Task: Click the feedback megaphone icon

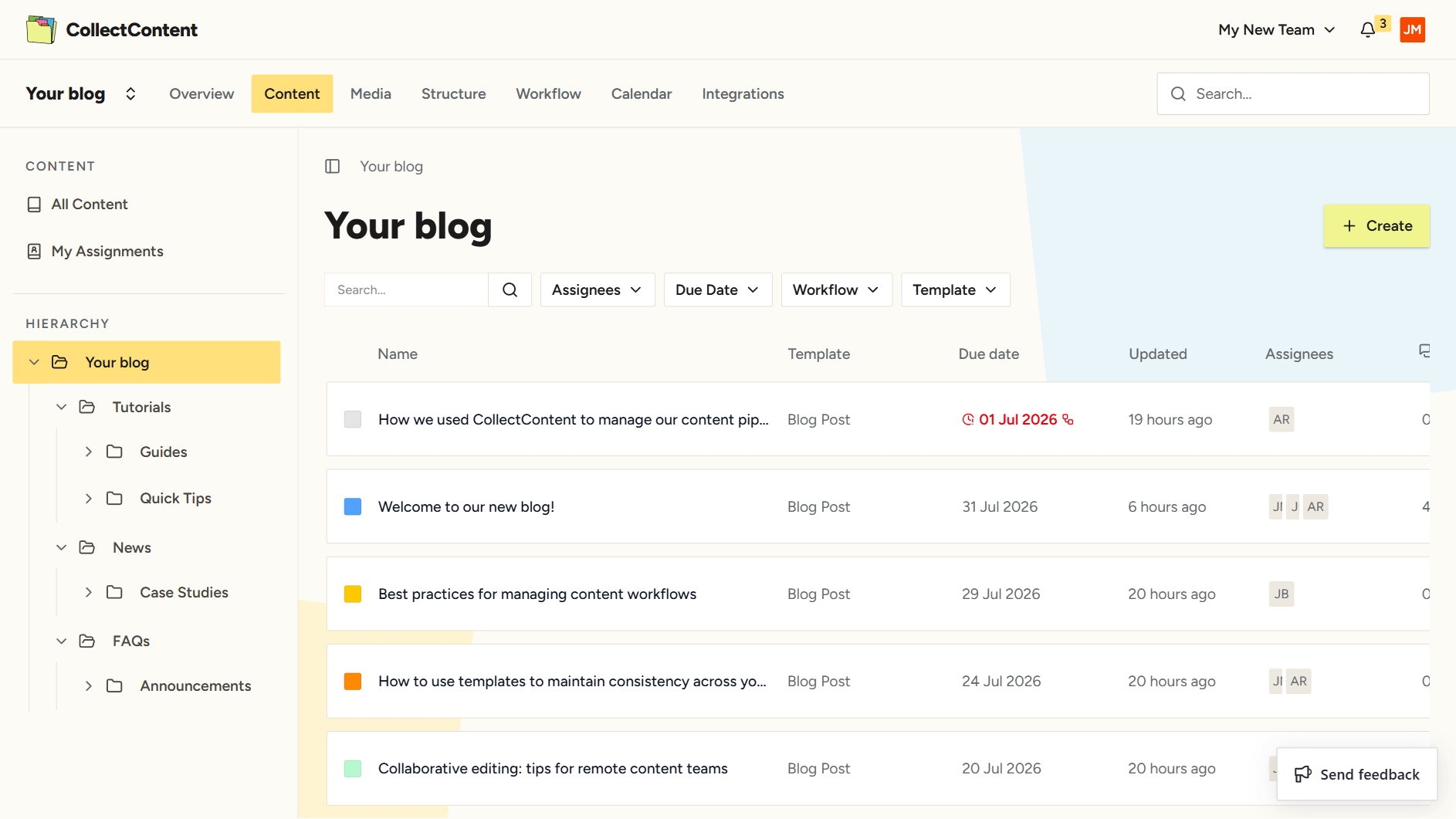Action: [1303, 774]
